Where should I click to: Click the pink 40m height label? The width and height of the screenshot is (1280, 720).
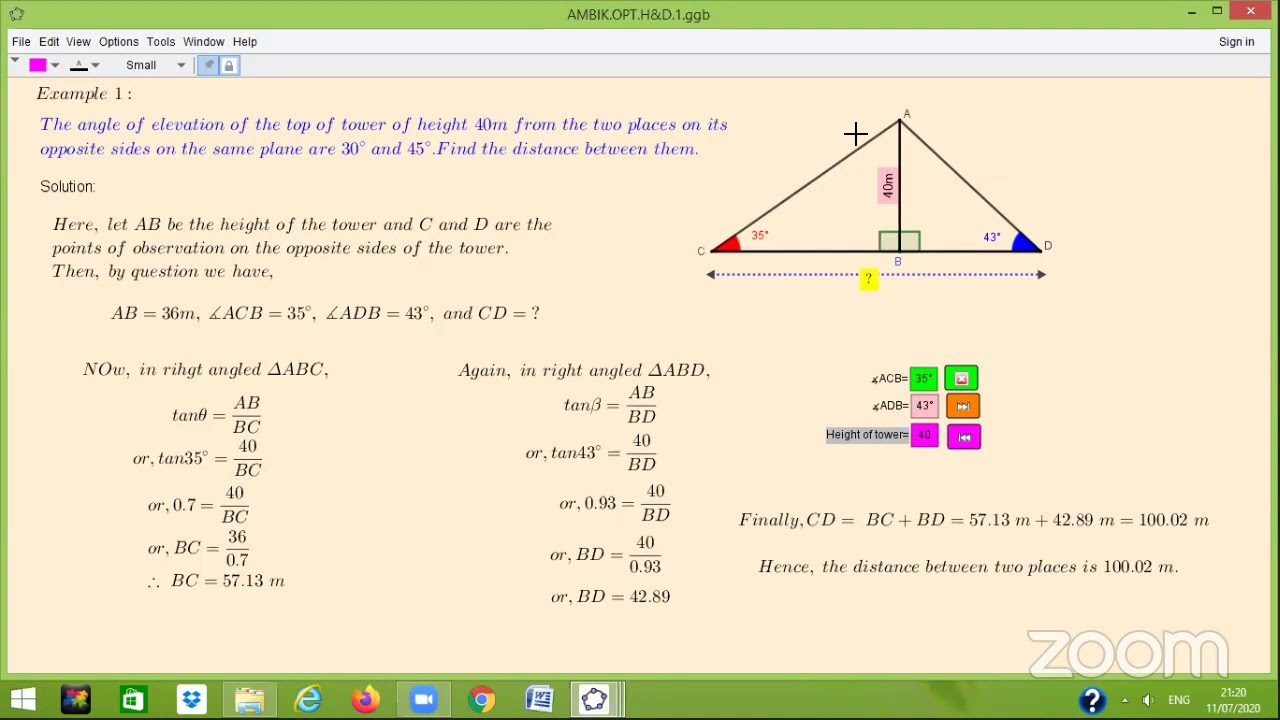tap(887, 186)
